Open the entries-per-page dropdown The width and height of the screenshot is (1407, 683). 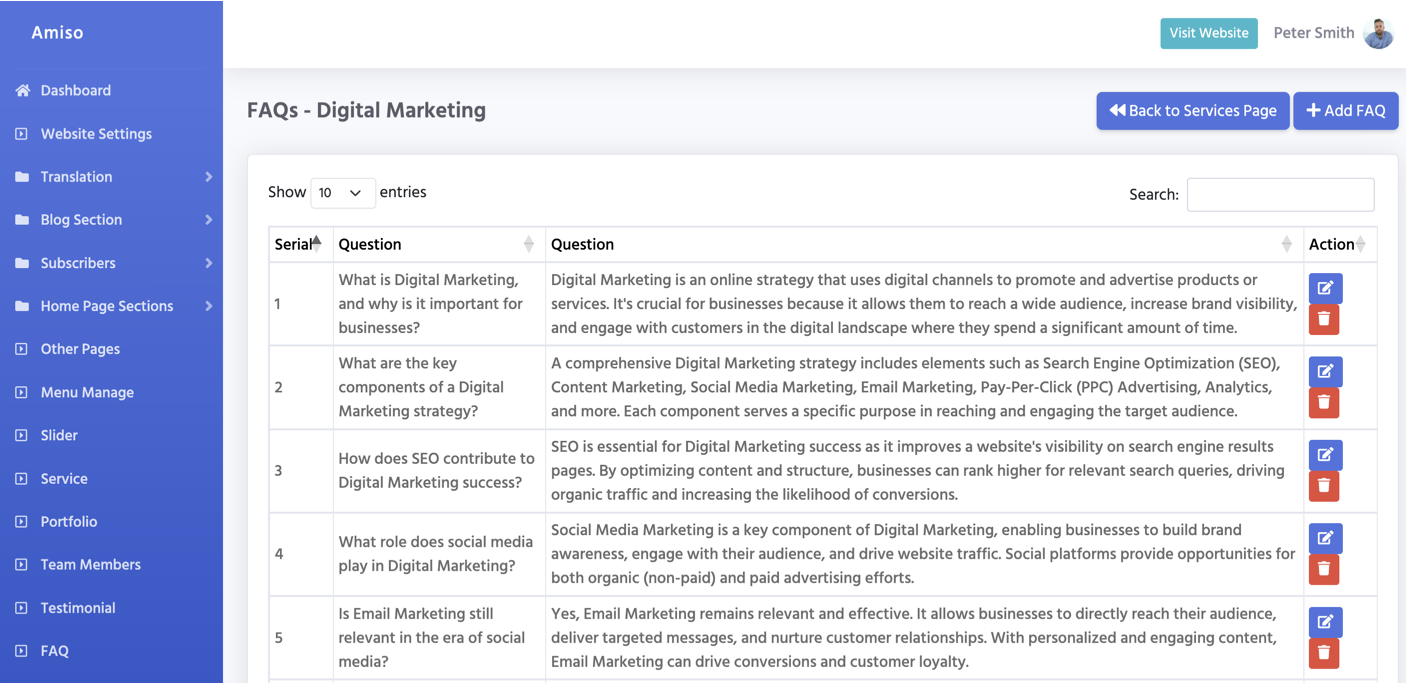pyautogui.click(x=342, y=193)
